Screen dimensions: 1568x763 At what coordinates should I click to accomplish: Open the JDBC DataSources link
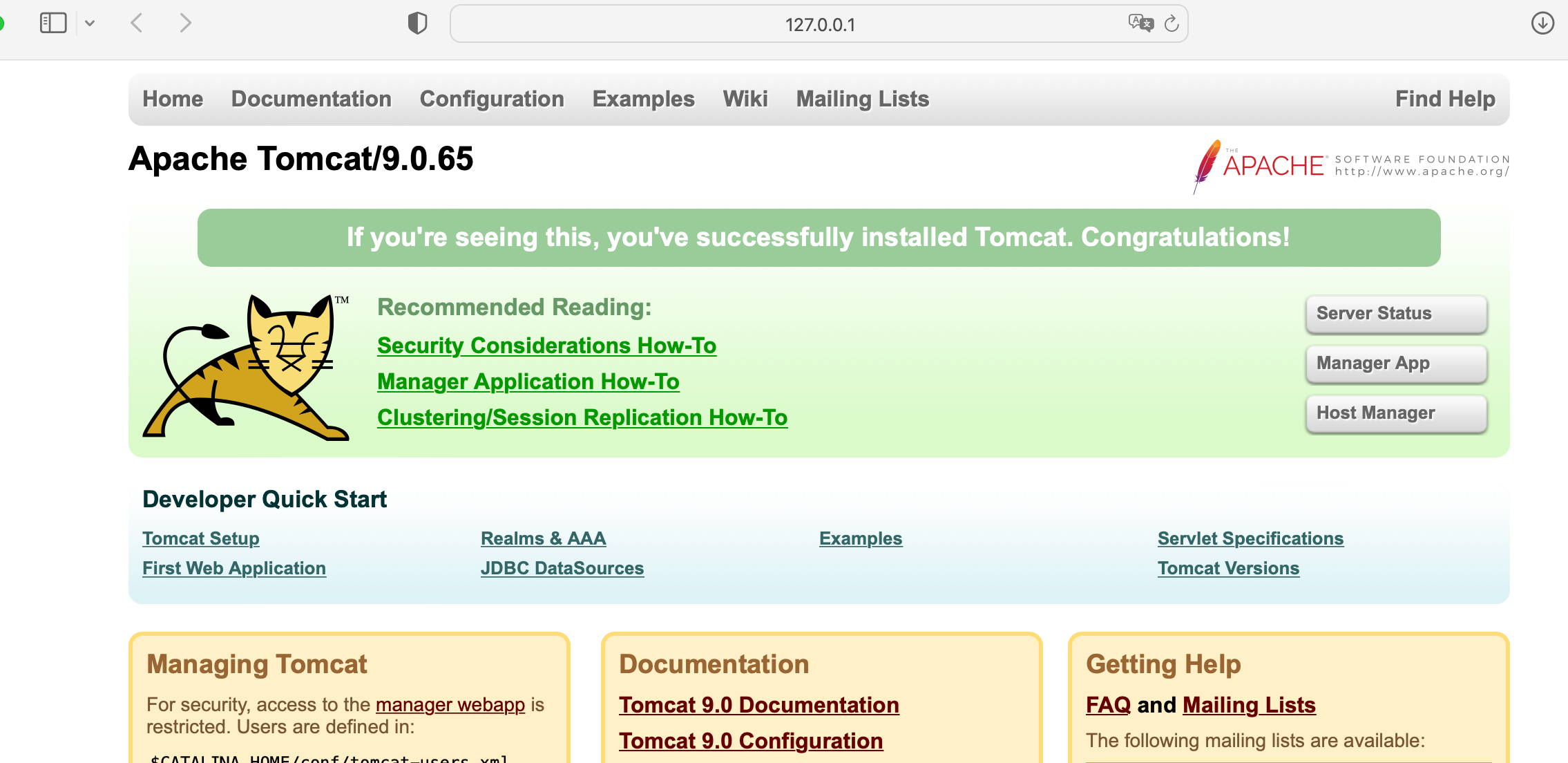(562, 568)
